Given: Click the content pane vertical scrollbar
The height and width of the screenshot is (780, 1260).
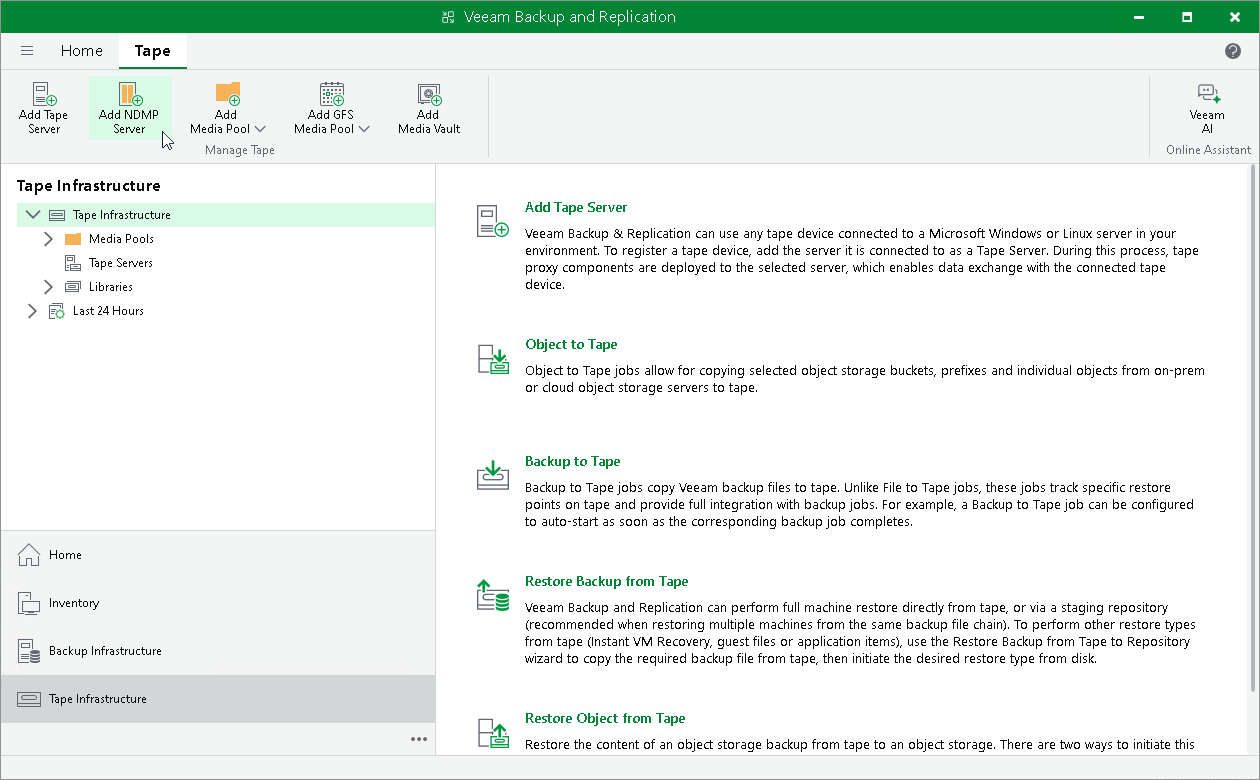Looking at the screenshot, I should pos(1254,430).
